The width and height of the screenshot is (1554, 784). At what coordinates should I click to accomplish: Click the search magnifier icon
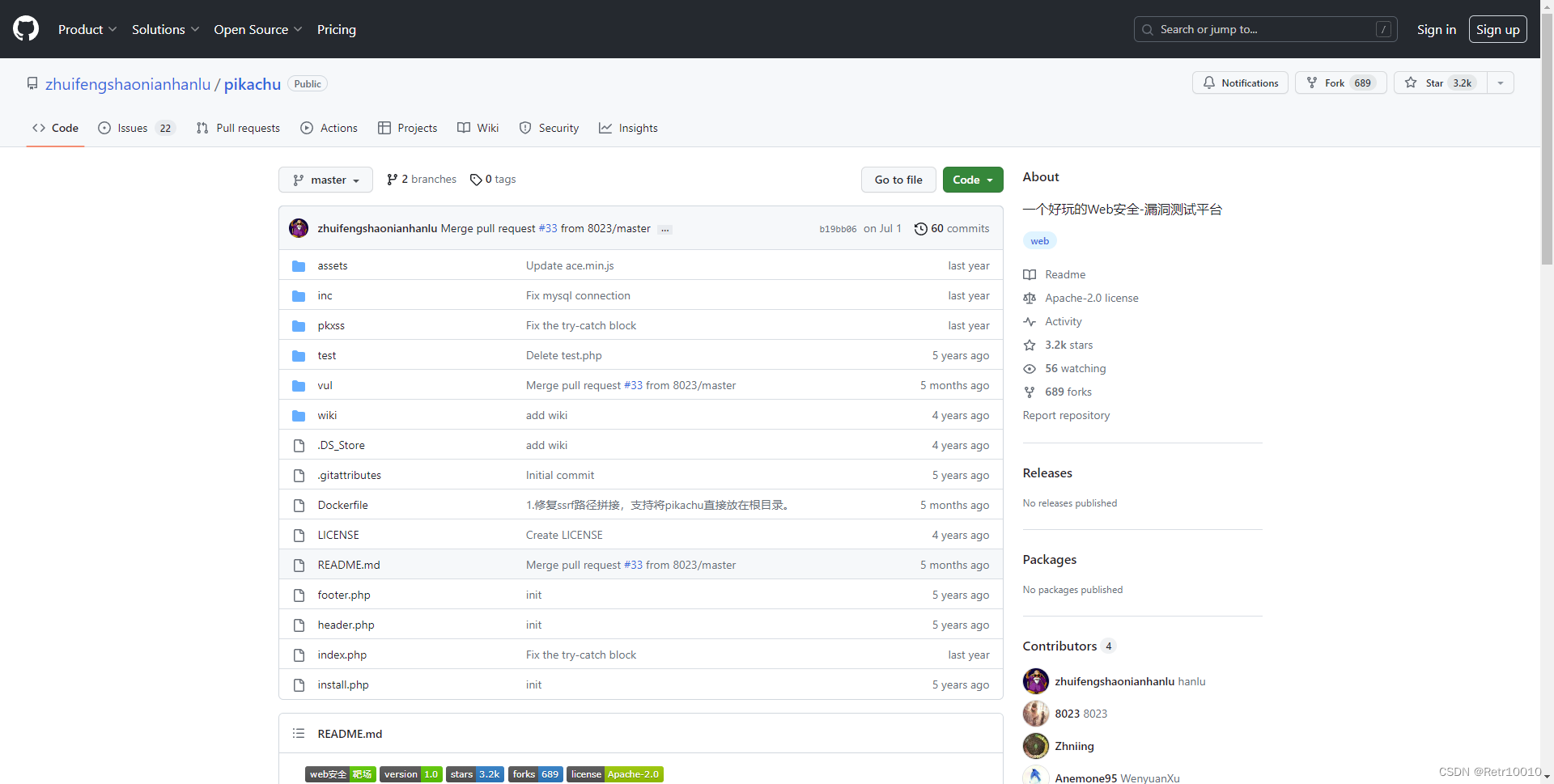1148,30
